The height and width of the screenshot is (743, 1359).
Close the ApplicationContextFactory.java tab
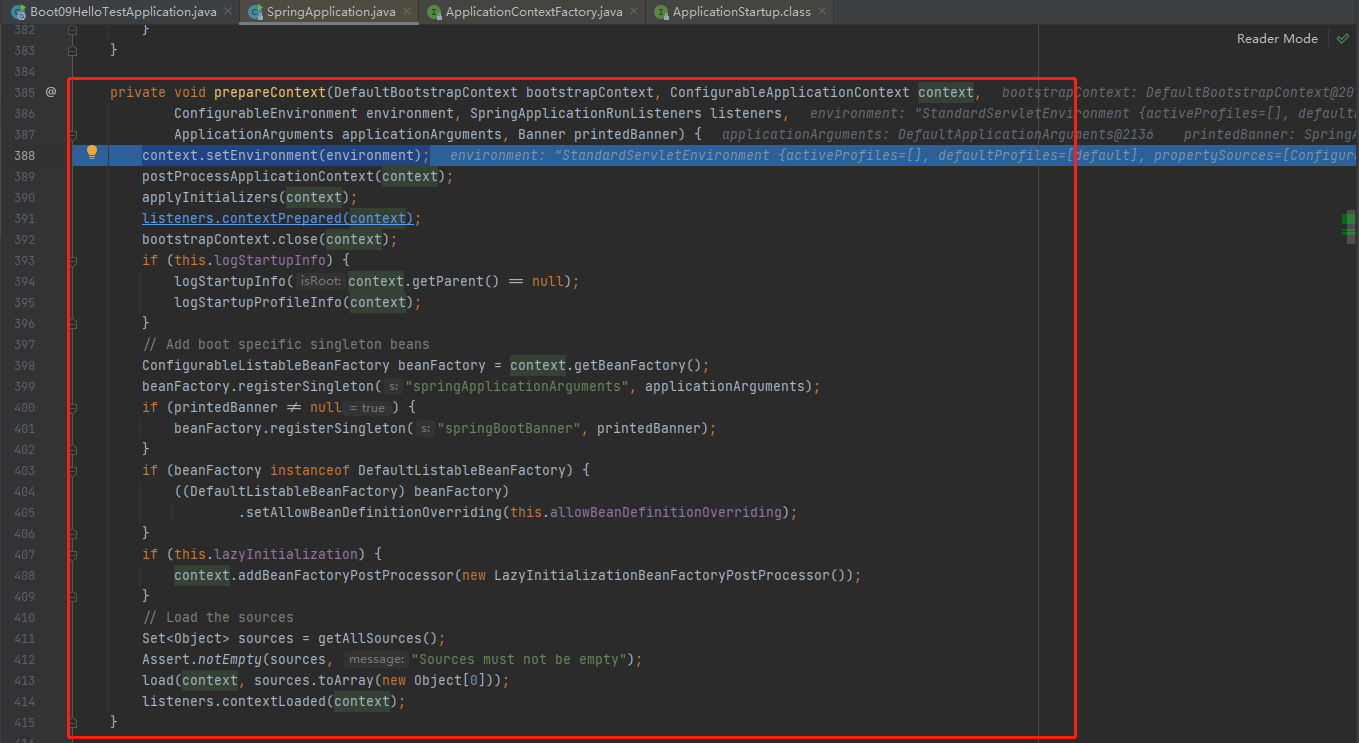636,12
